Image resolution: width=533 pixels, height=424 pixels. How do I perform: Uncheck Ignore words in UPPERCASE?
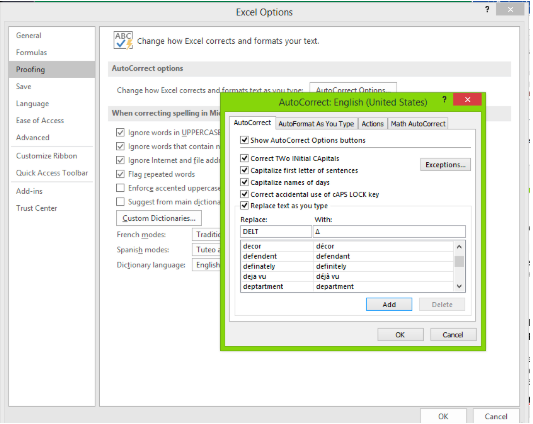pos(120,132)
